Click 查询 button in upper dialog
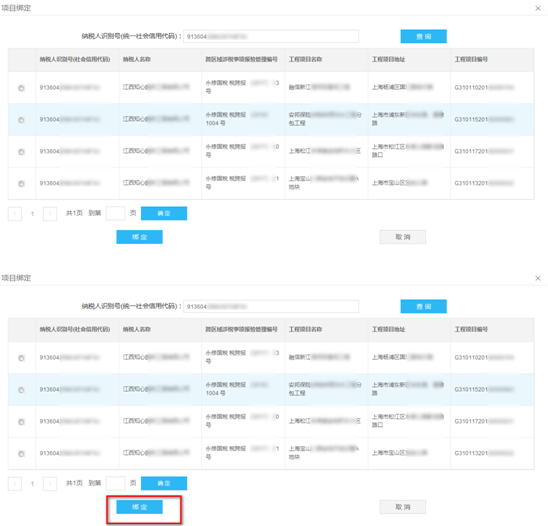548x526 pixels. click(423, 36)
